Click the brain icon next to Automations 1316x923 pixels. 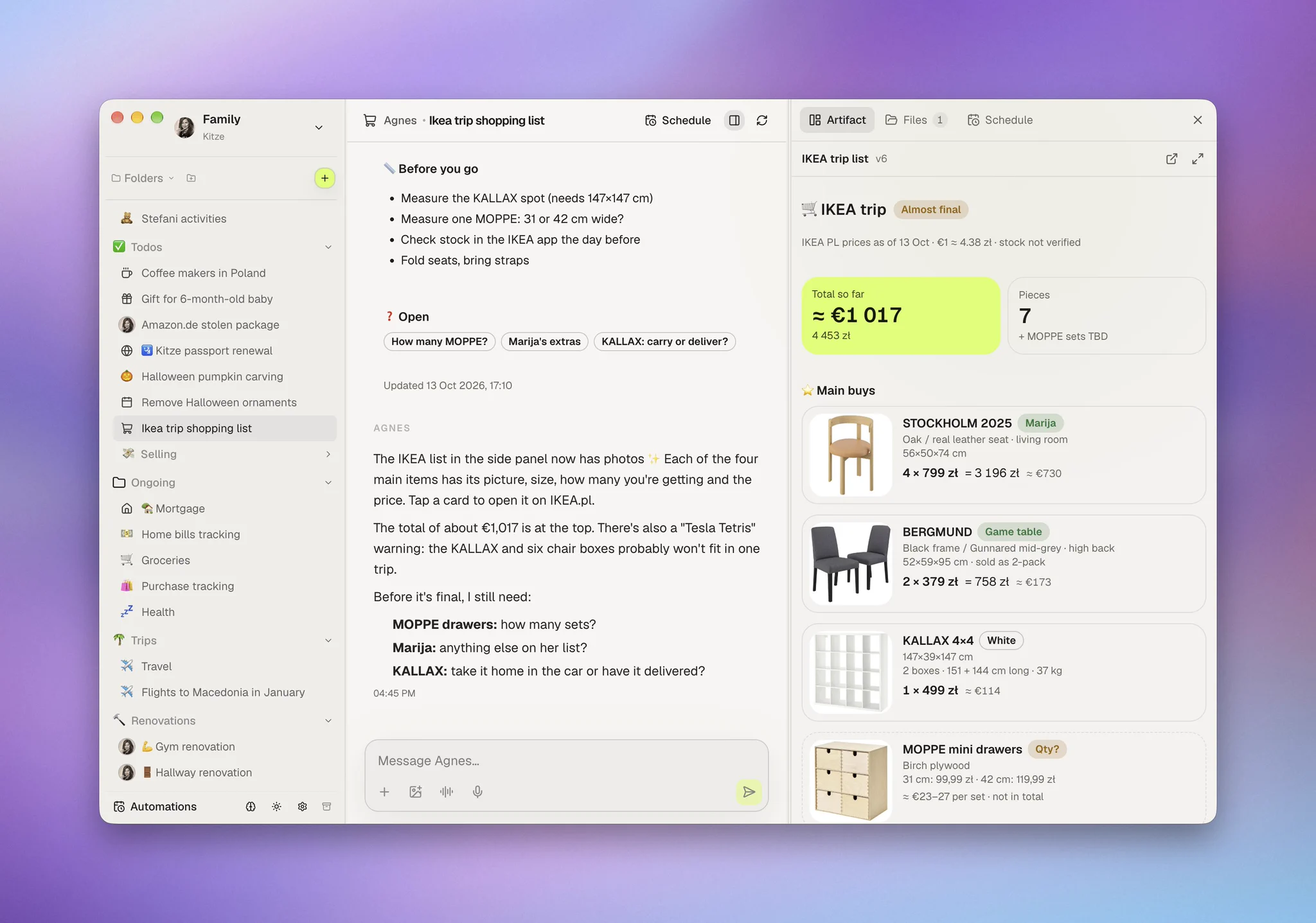tap(251, 807)
